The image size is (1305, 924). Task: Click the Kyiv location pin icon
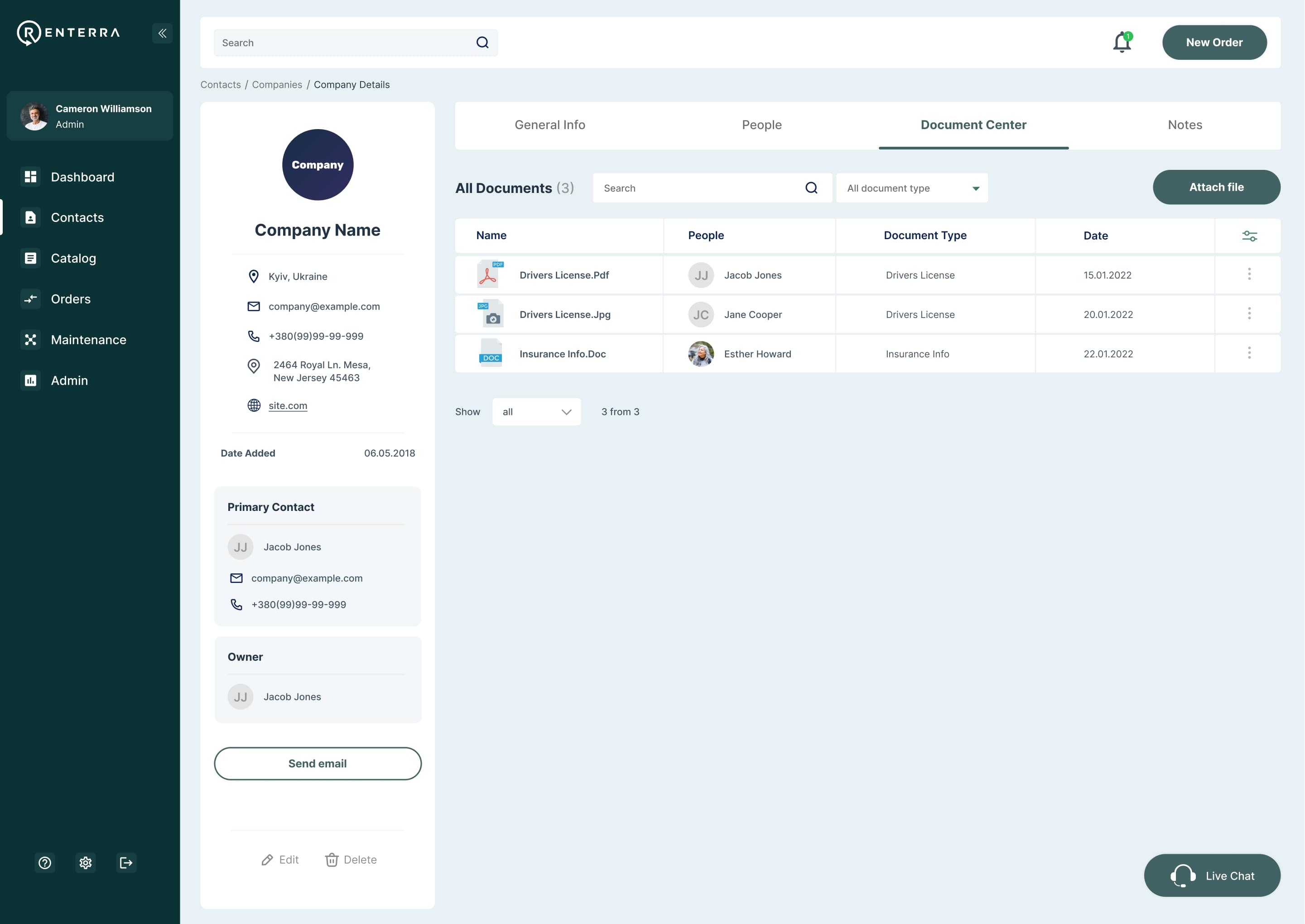pyautogui.click(x=254, y=276)
